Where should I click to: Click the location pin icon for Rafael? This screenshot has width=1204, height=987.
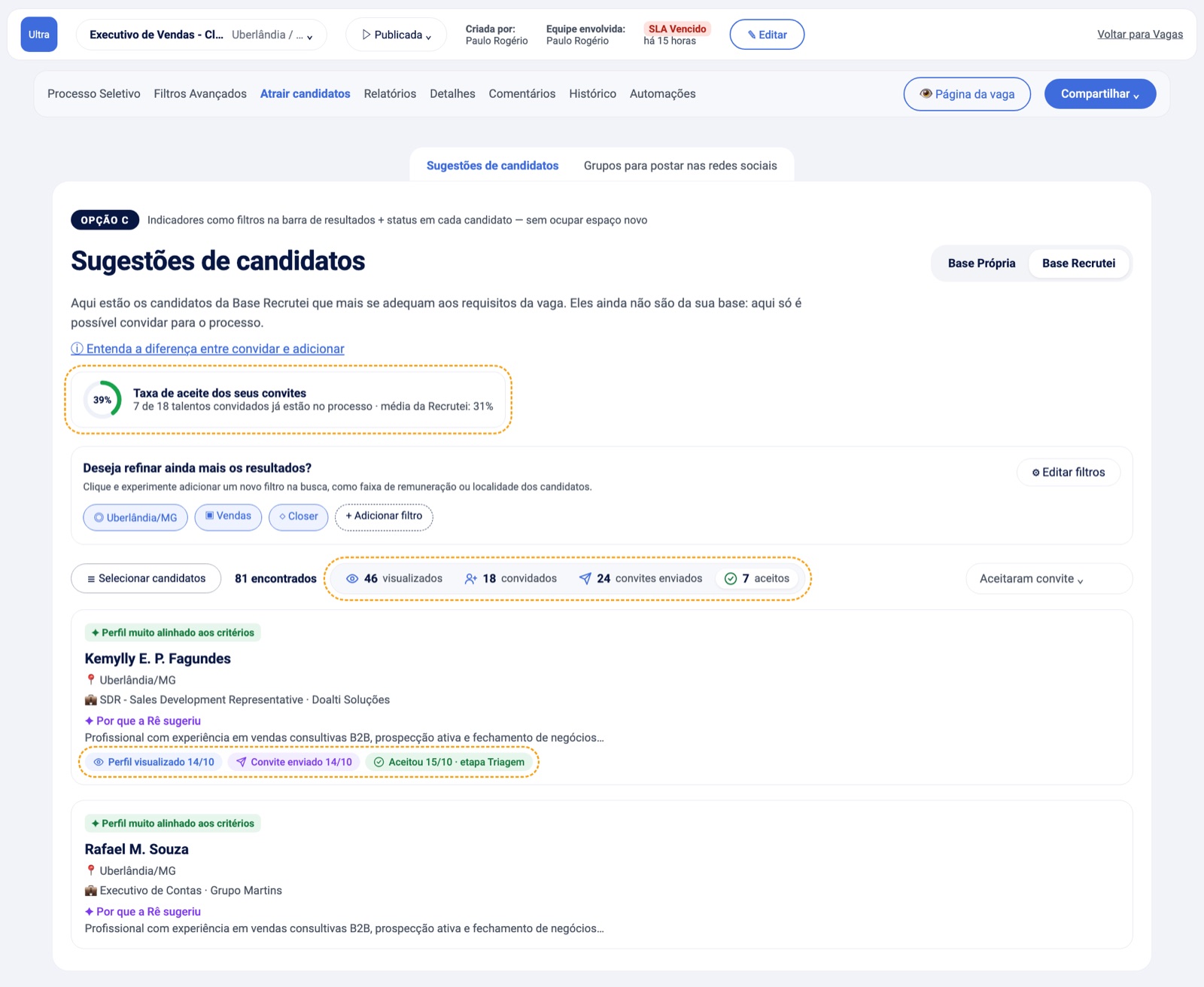pyautogui.click(x=91, y=870)
